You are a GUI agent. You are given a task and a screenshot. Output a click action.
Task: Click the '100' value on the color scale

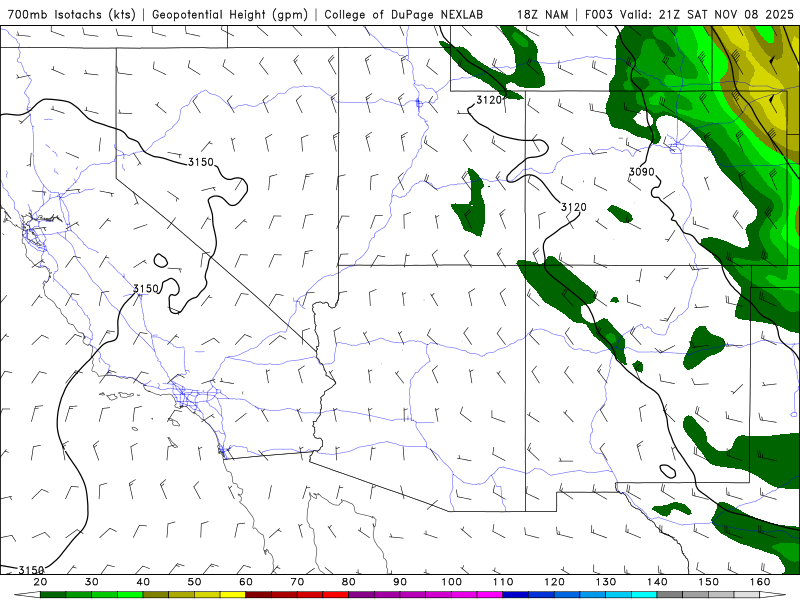pos(452,582)
